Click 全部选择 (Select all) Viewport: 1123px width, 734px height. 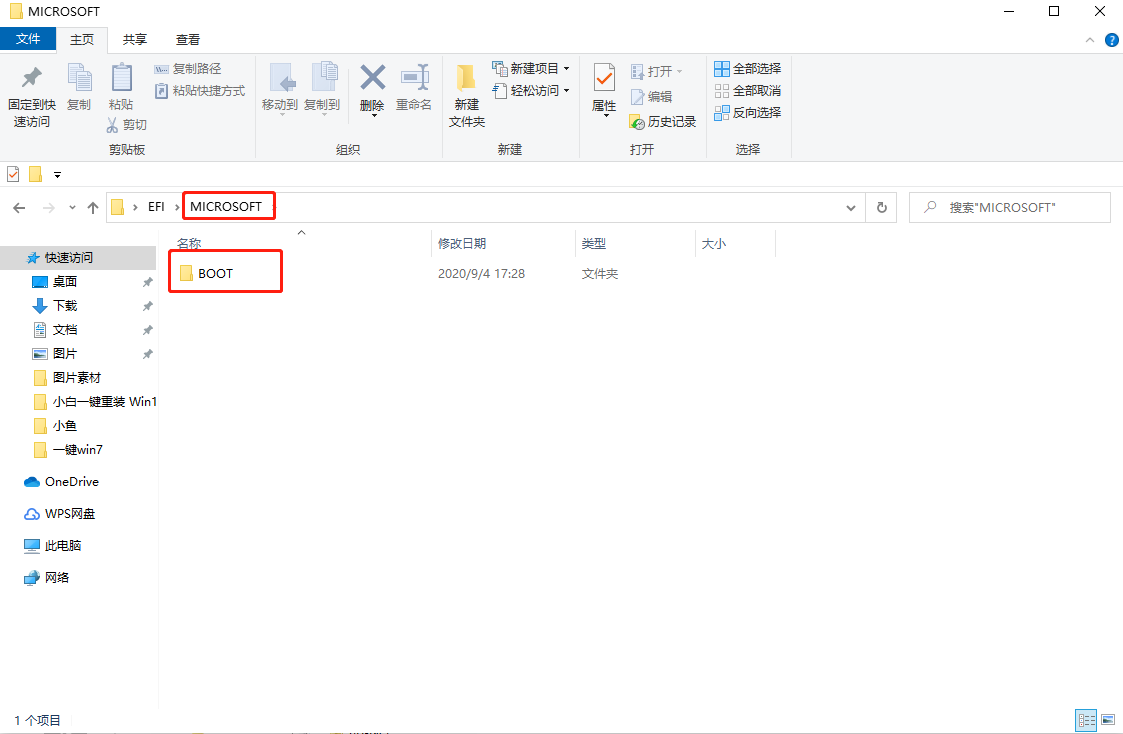[748, 69]
